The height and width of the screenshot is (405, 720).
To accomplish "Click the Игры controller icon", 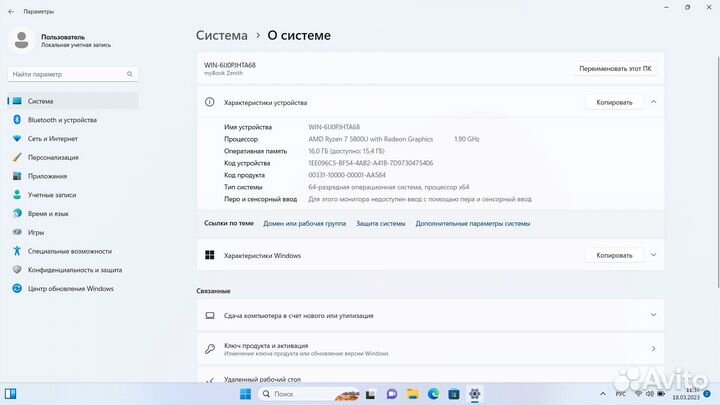I will [x=17, y=232].
